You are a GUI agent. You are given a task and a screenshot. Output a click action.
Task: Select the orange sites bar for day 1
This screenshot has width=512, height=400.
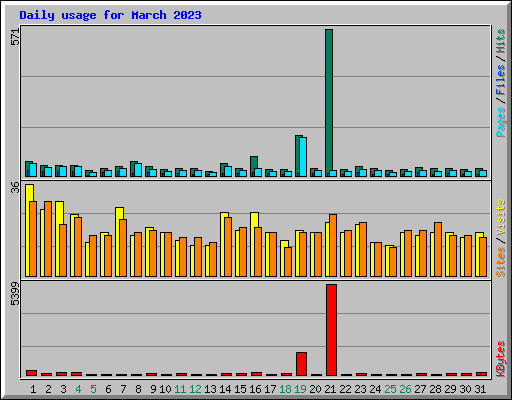tap(33, 239)
